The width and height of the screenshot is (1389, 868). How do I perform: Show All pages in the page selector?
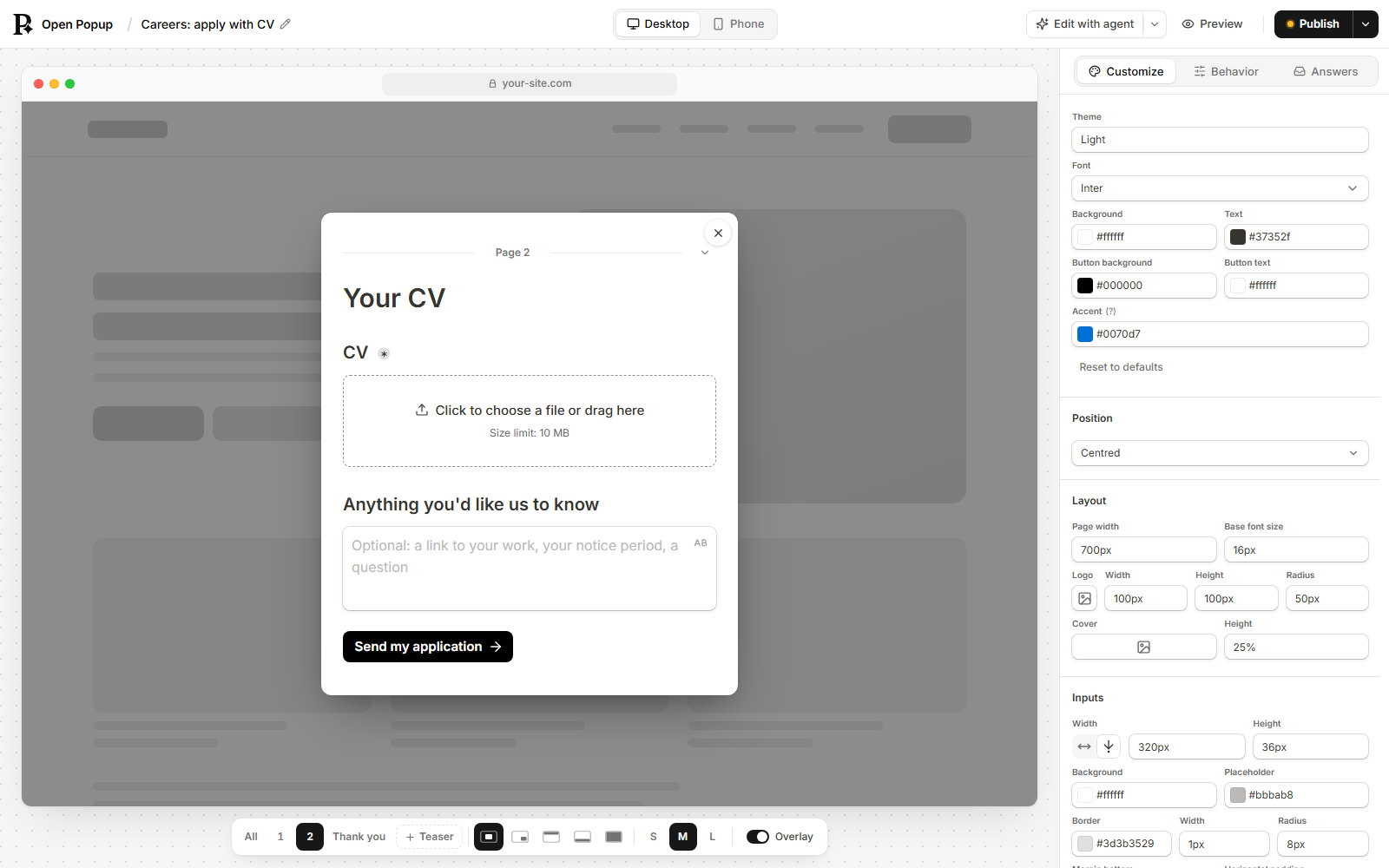tap(251, 837)
